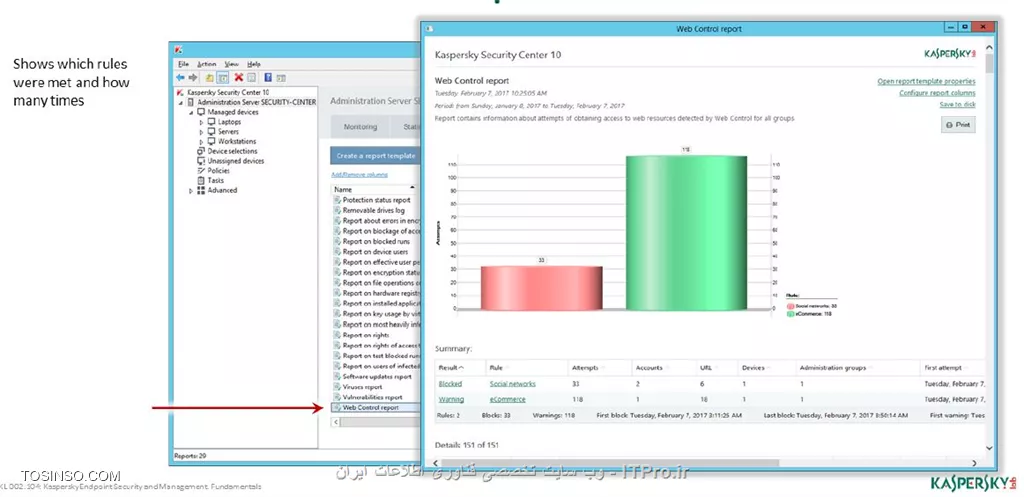This screenshot has height=497, width=1024.
Task: Click the last toolbar icon after Help
Action: tap(281, 77)
